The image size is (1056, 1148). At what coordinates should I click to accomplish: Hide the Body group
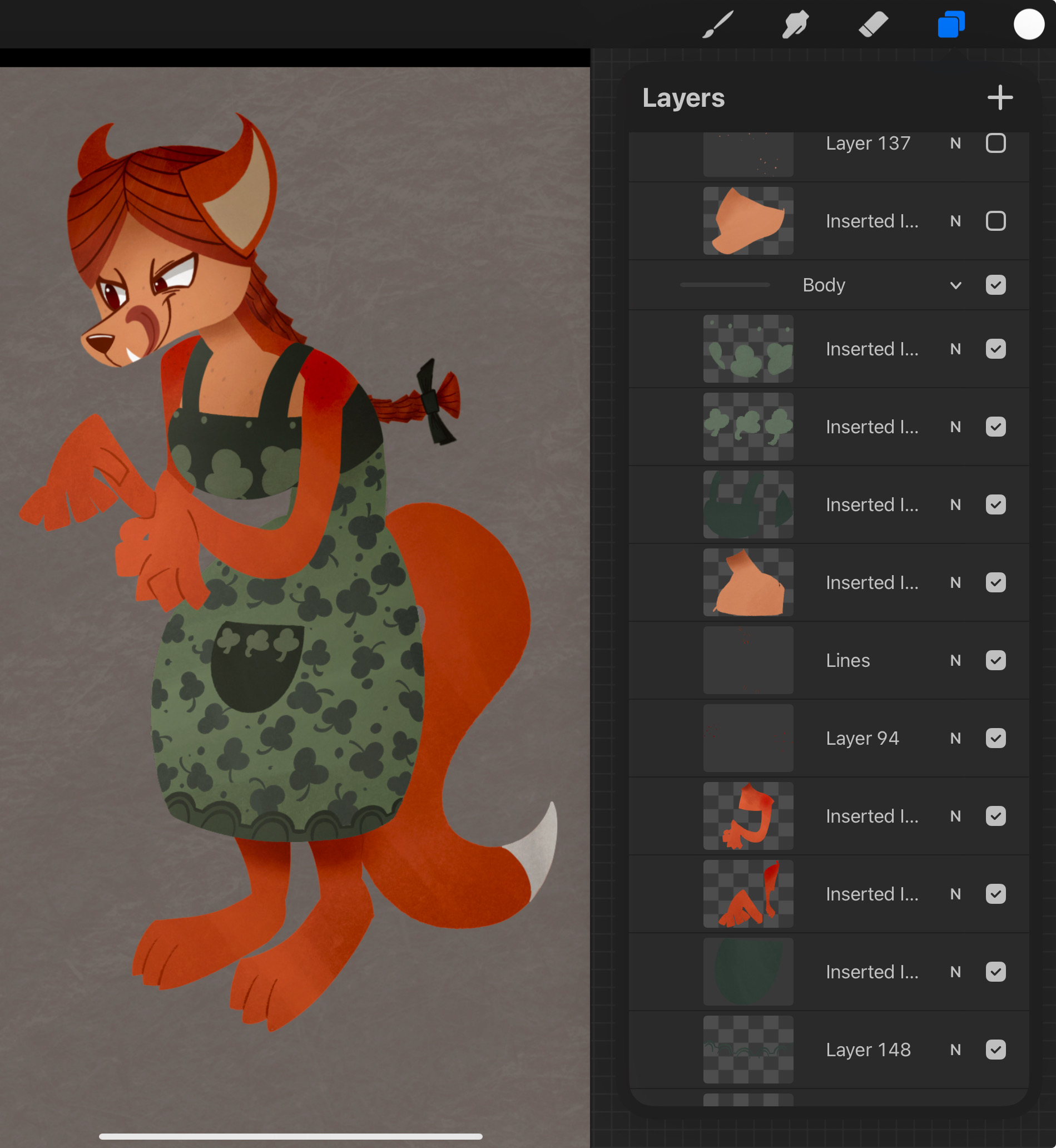[x=995, y=285]
